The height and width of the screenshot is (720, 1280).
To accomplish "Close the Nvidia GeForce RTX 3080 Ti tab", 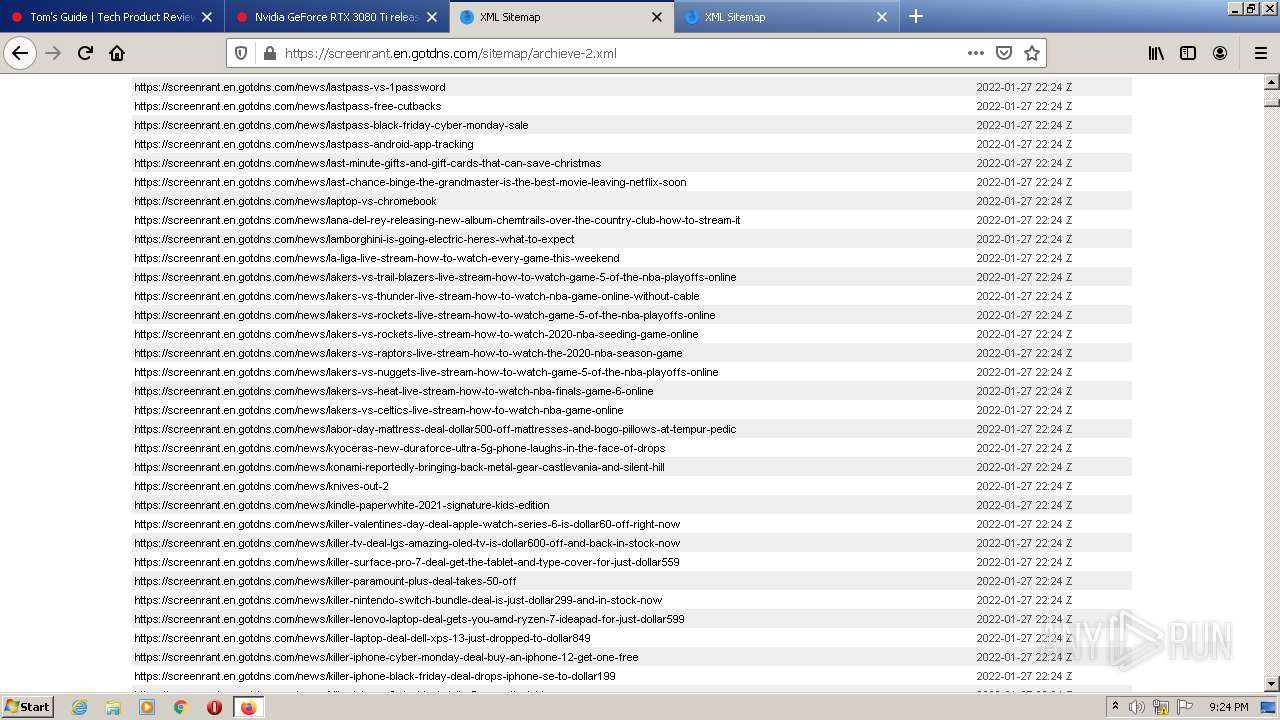I will coord(432,17).
